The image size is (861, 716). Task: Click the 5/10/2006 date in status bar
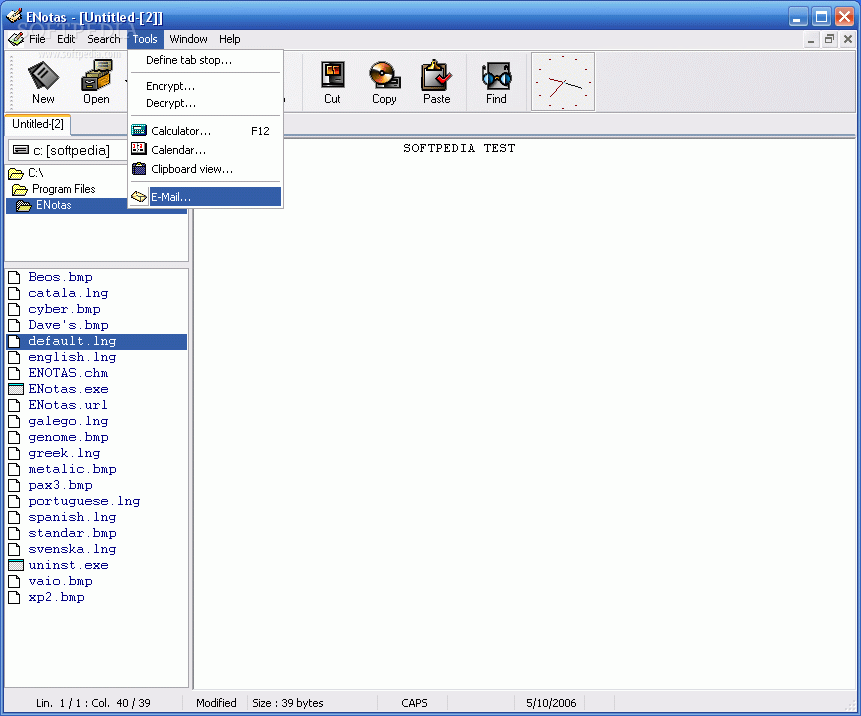[x=551, y=703]
